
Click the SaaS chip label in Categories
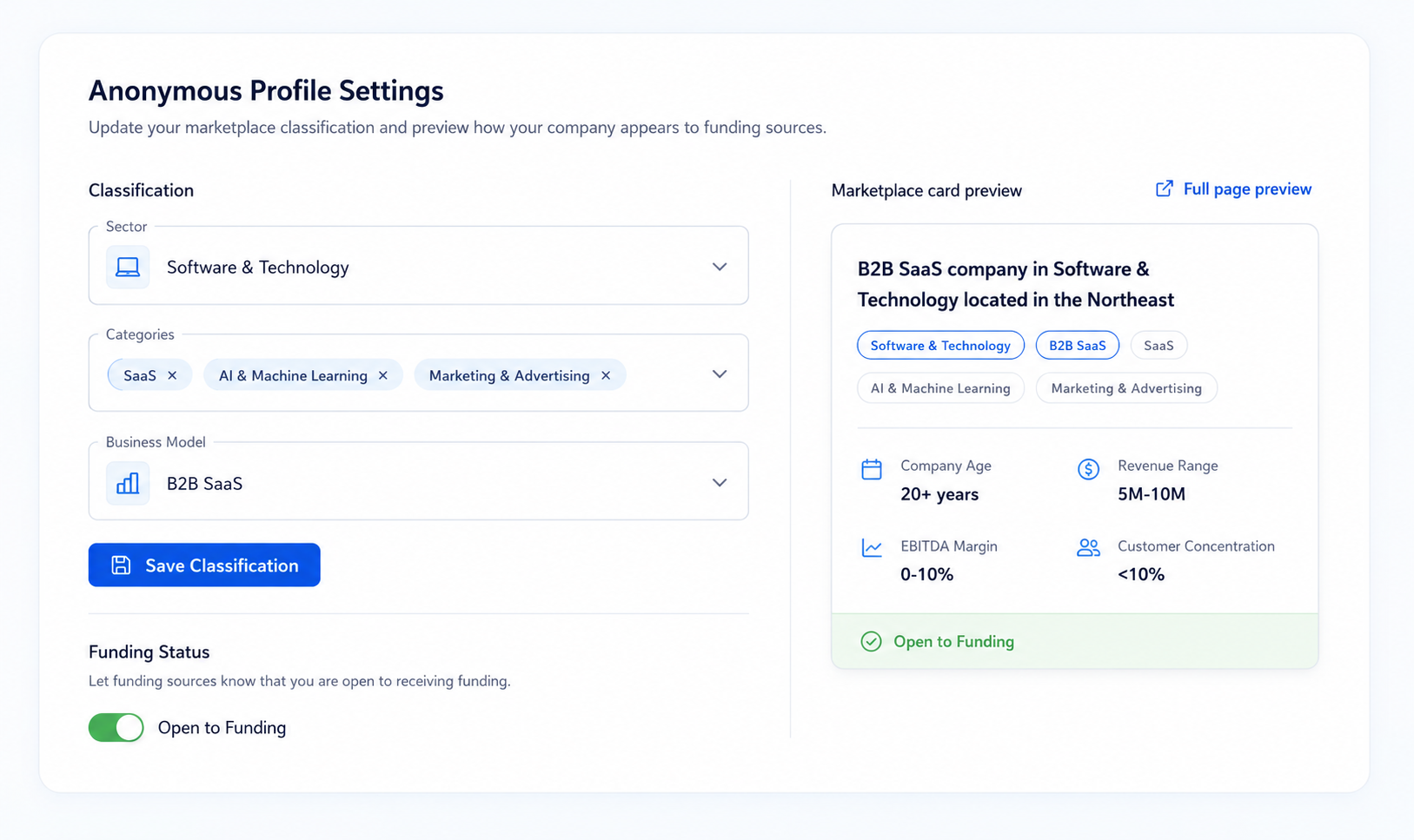[140, 375]
